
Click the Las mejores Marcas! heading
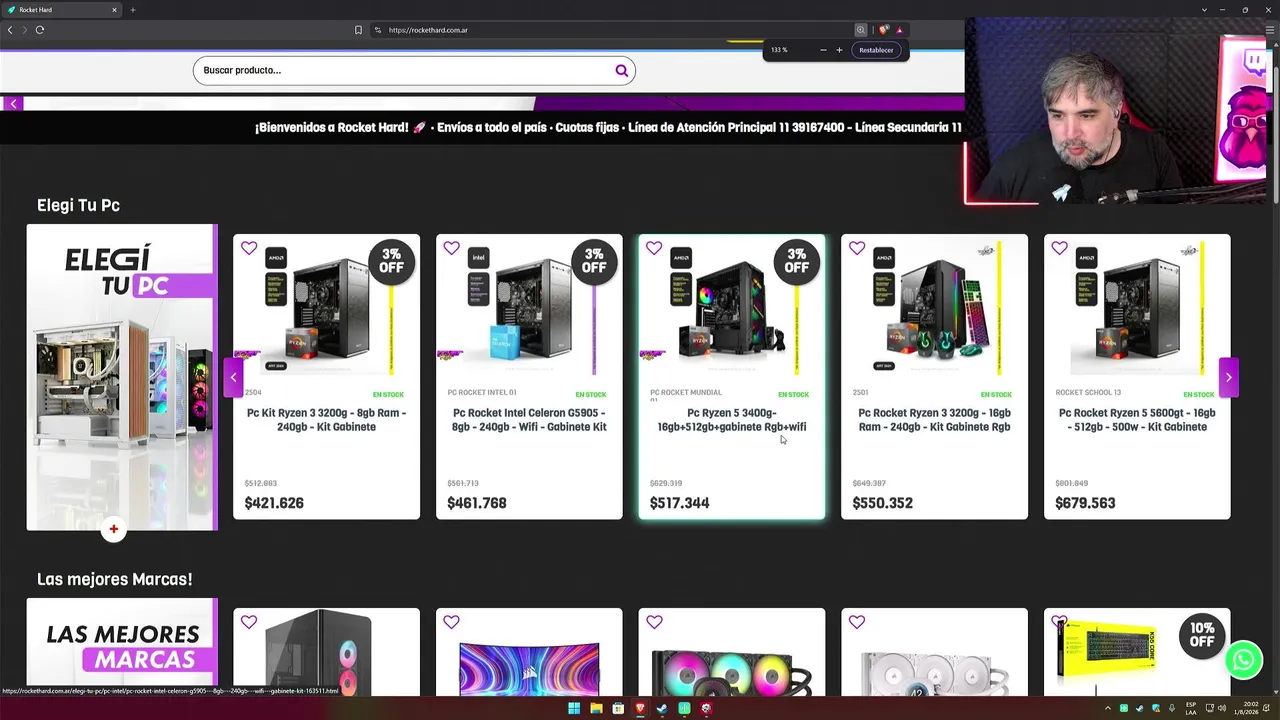click(x=114, y=579)
